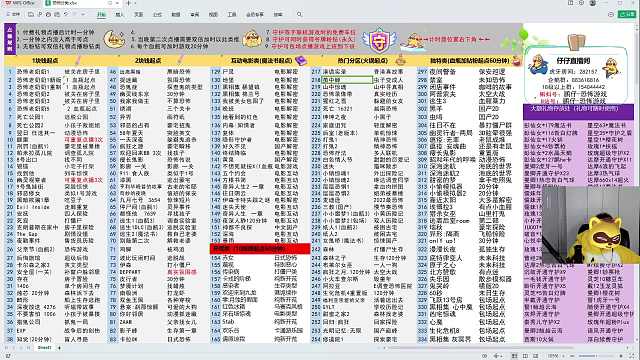This screenshot has height=360, width=640.
Task: Click the zoom in plus icon
Action: pos(620,356)
